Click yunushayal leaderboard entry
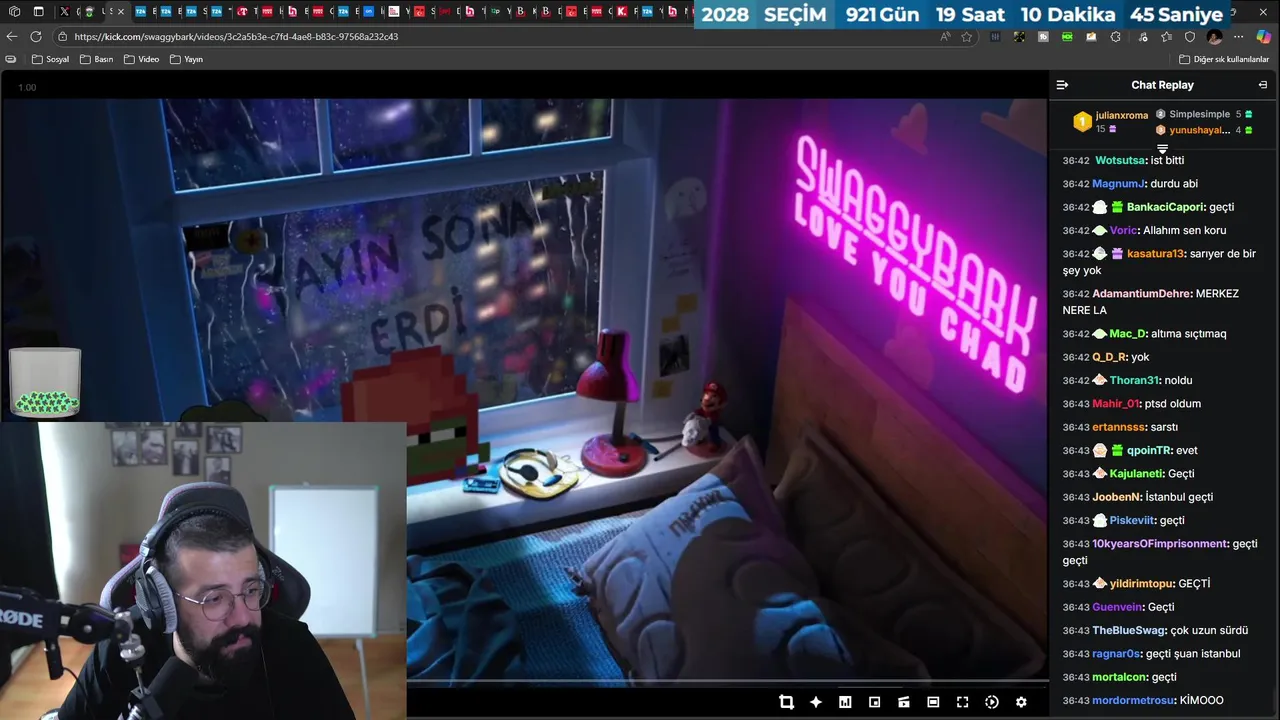The height and width of the screenshot is (720, 1280). point(1199,130)
